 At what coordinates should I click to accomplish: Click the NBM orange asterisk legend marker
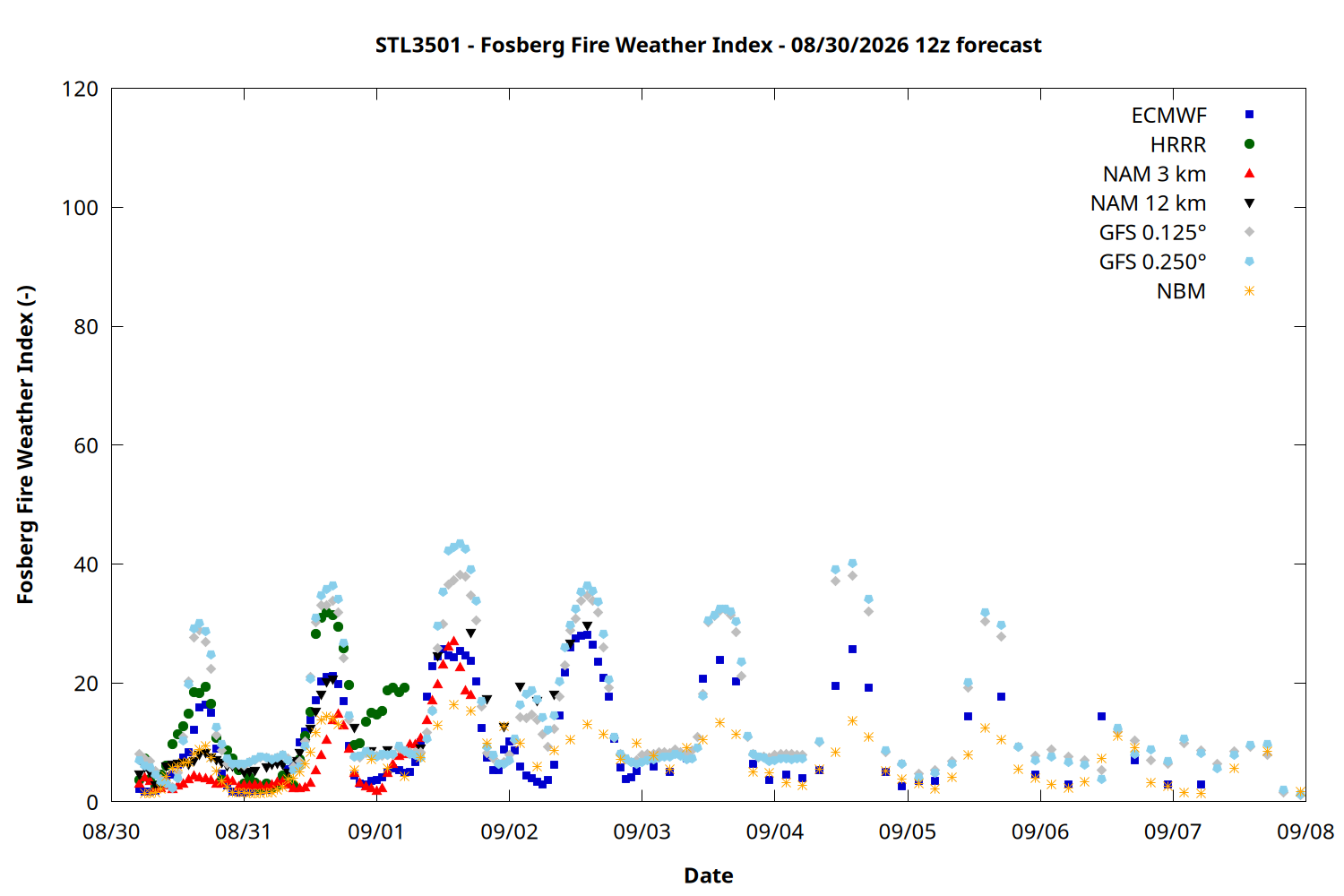click(1249, 291)
